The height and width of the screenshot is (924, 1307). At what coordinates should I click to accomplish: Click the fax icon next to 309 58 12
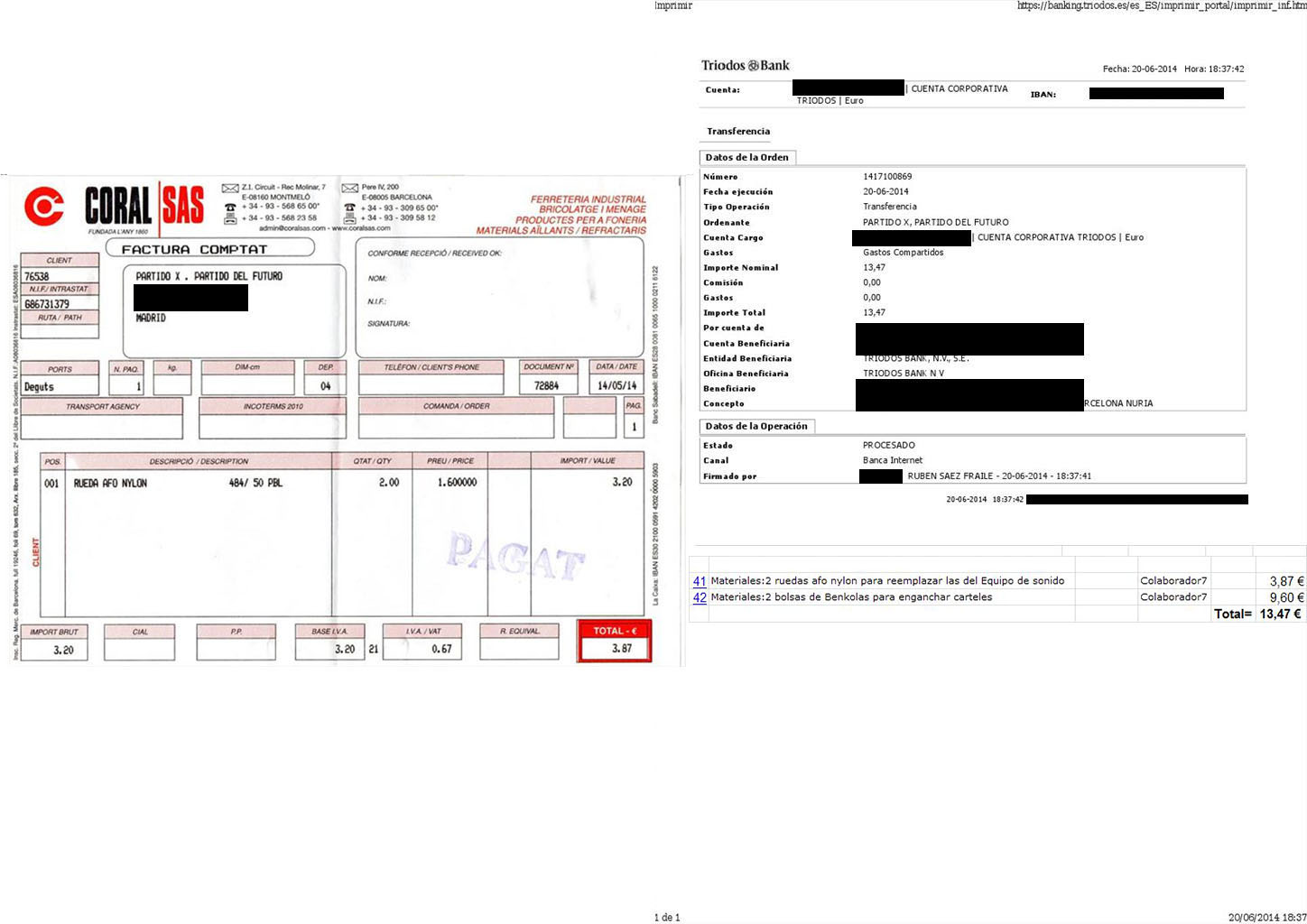point(350,218)
